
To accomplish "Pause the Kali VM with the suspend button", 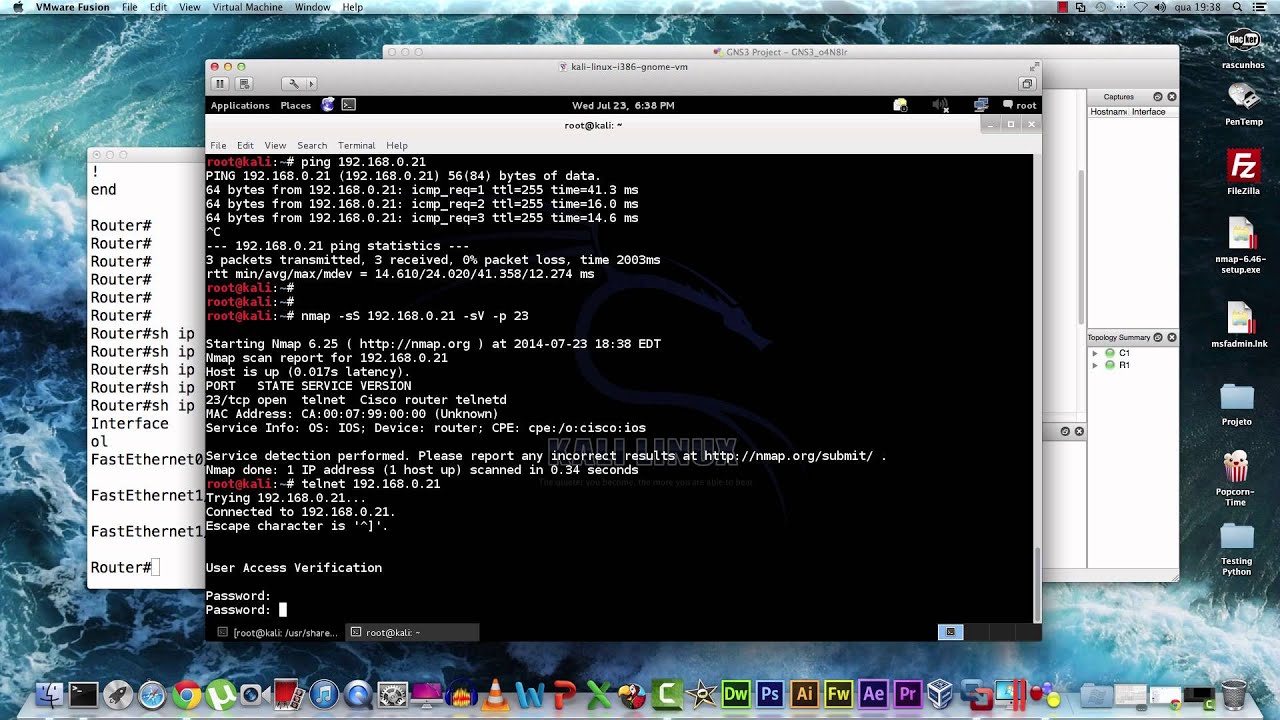I will 220,84.
